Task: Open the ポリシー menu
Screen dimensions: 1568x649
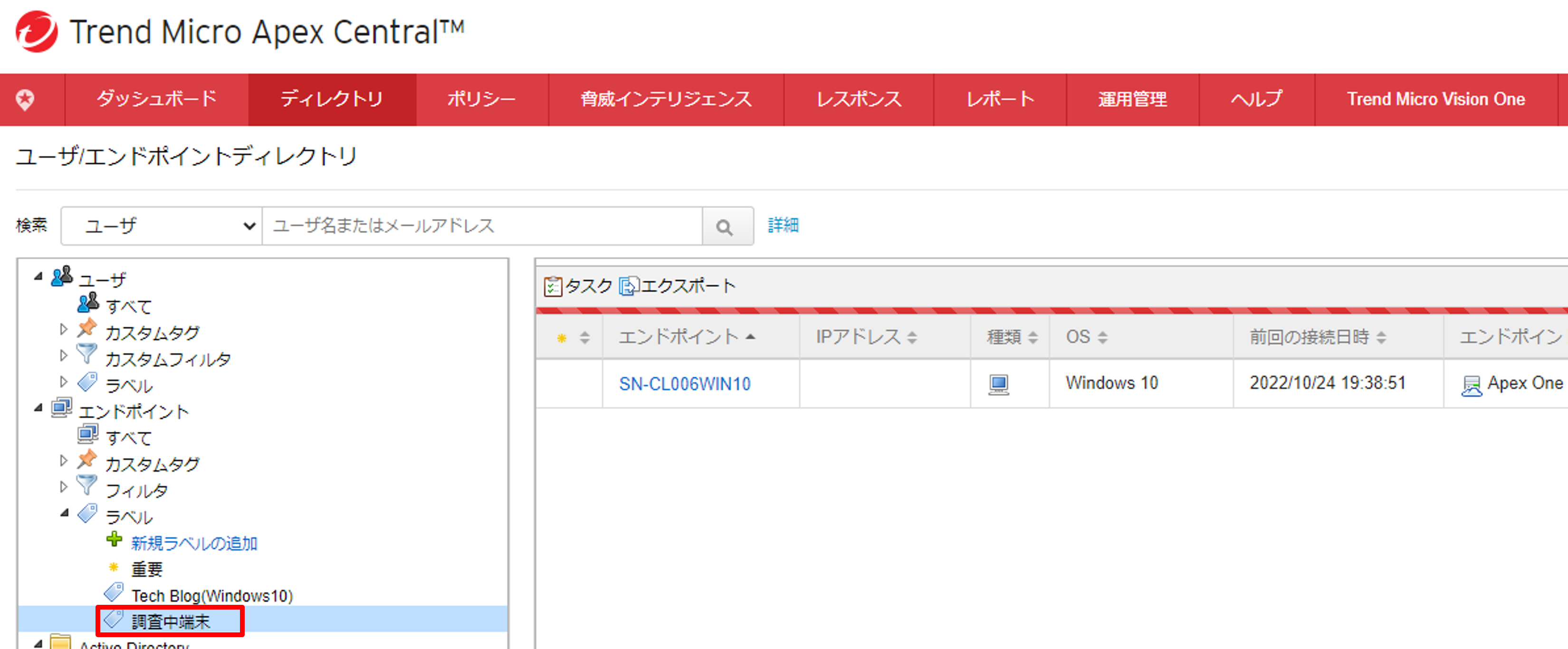Action: point(481,99)
